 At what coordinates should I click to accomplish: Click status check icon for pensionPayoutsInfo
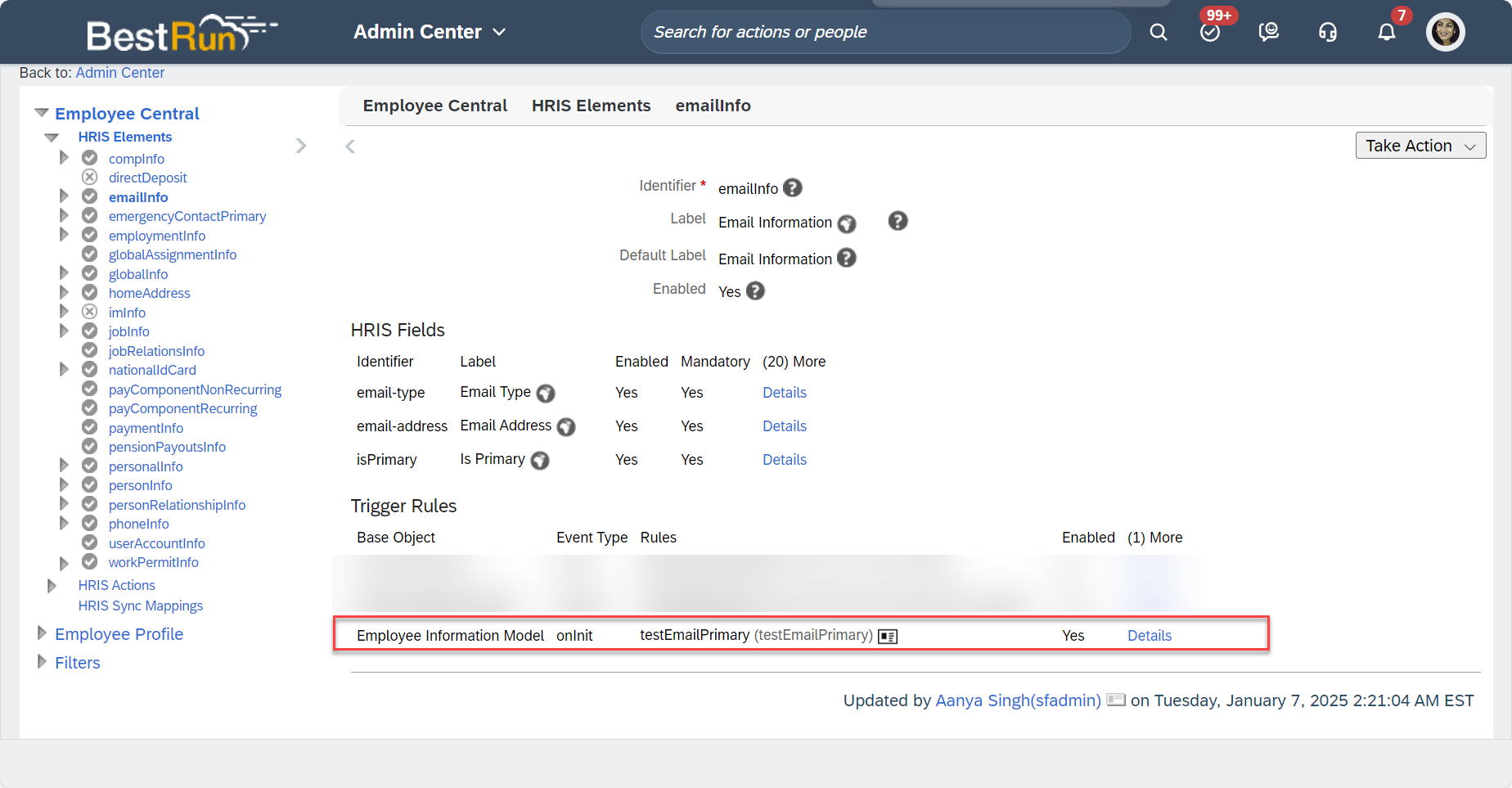[90, 446]
